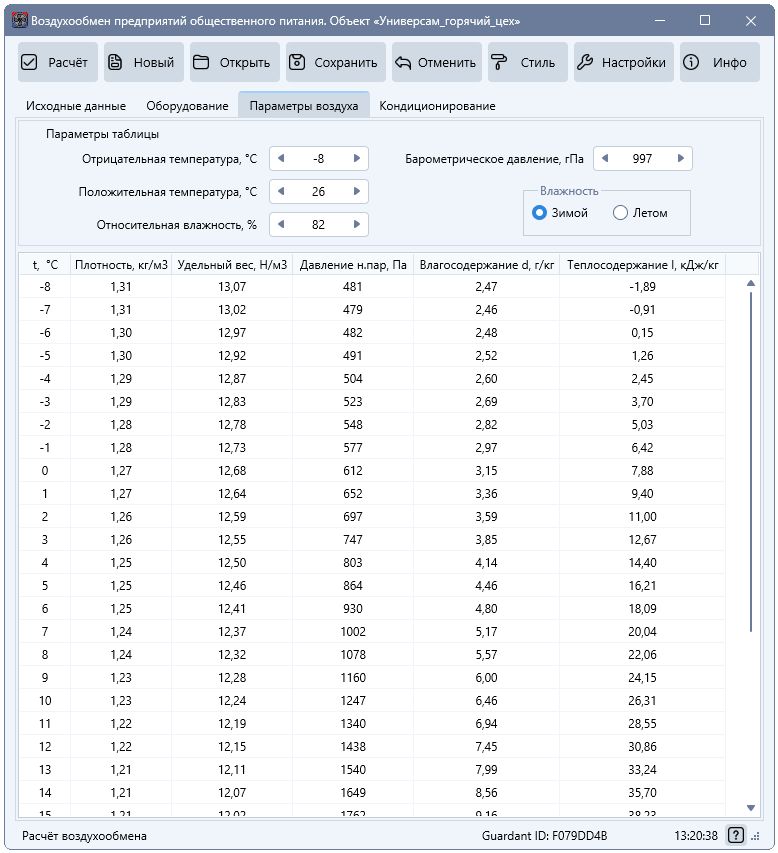
Task: Select the Зимой humidity radio button
Action: tap(540, 213)
